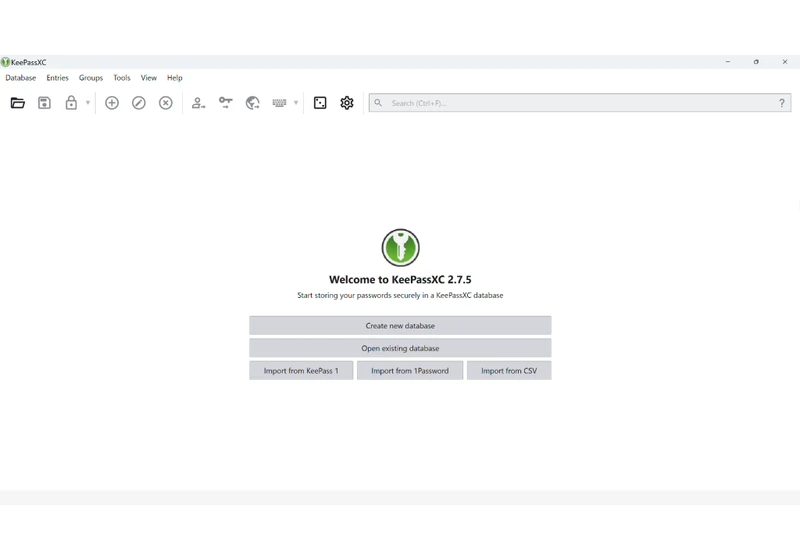The image size is (800, 560).
Task: Click the KeePassXC logo in welcome screen
Action: coord(401,247)
